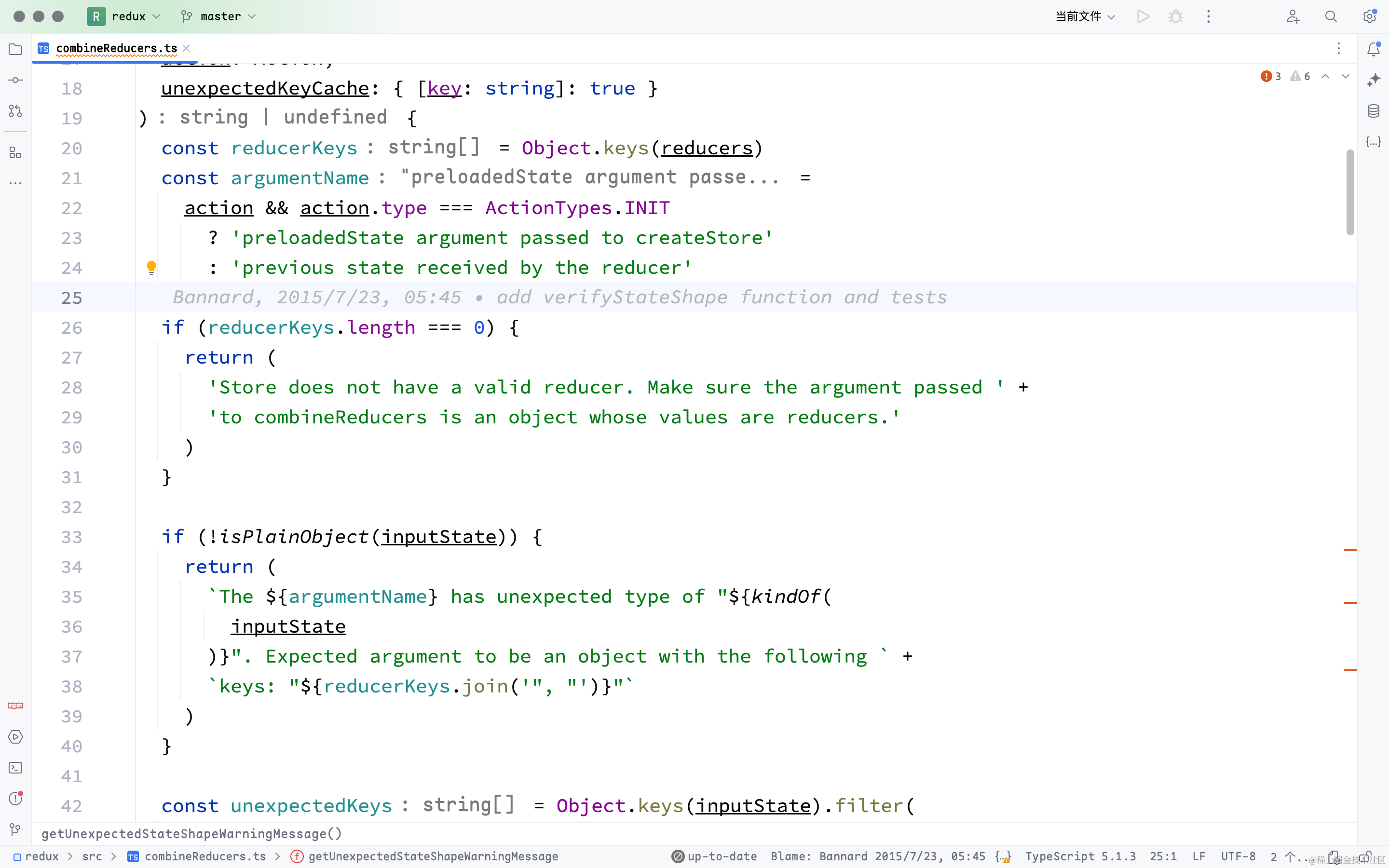1389x868 pixels.
Task: Show more tool windows ellipsis
Action: pyautogui.click(x=15, y=183)
